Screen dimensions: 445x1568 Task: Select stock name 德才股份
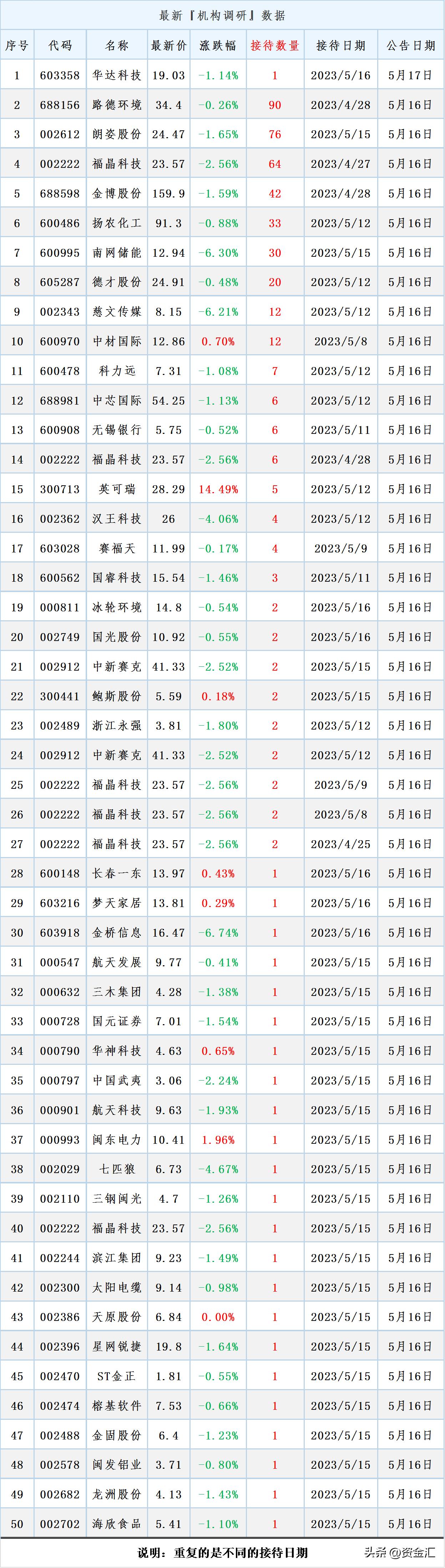117,282
